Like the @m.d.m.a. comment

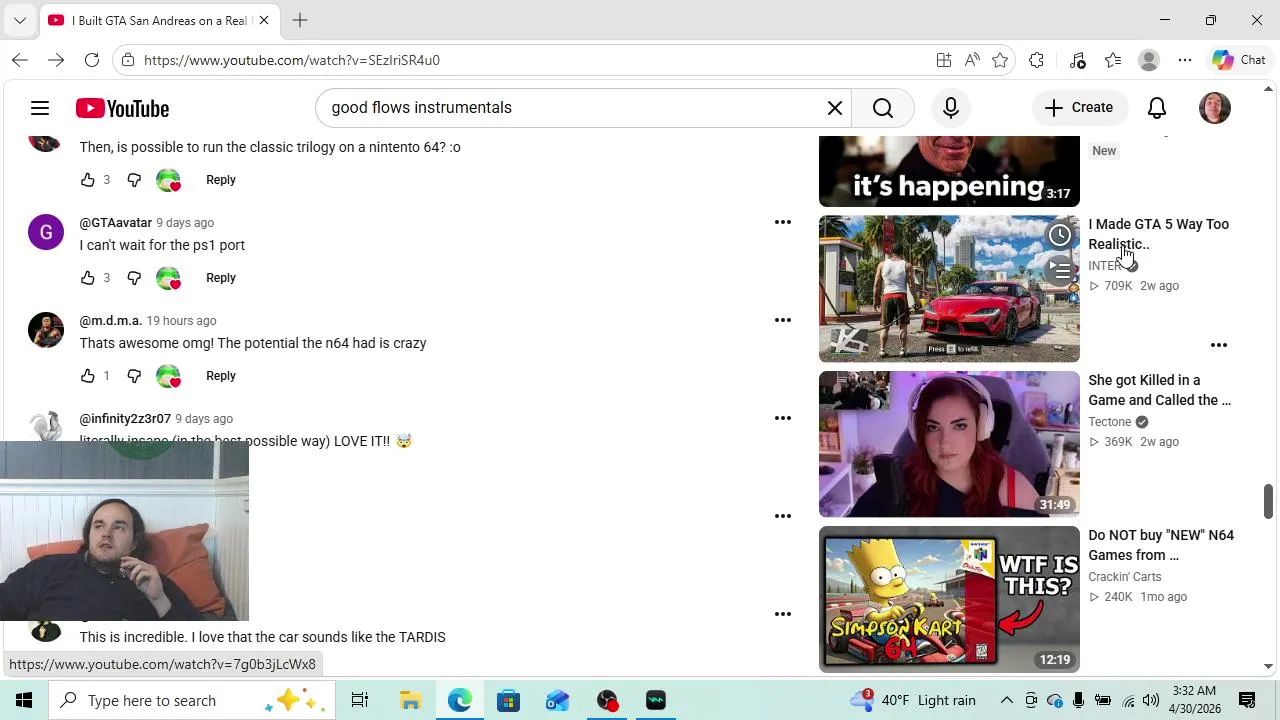tap(88, 376)
